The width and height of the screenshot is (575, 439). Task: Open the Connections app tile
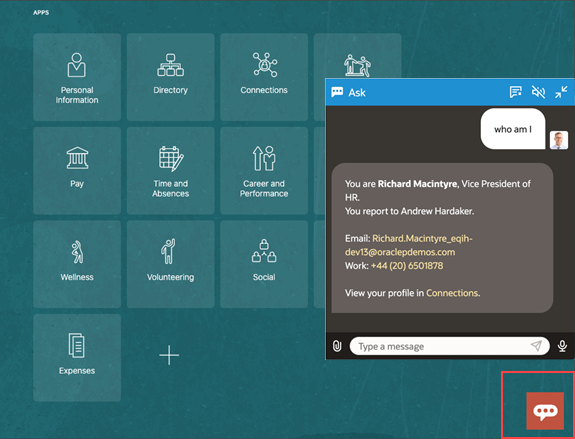[264, 77]
